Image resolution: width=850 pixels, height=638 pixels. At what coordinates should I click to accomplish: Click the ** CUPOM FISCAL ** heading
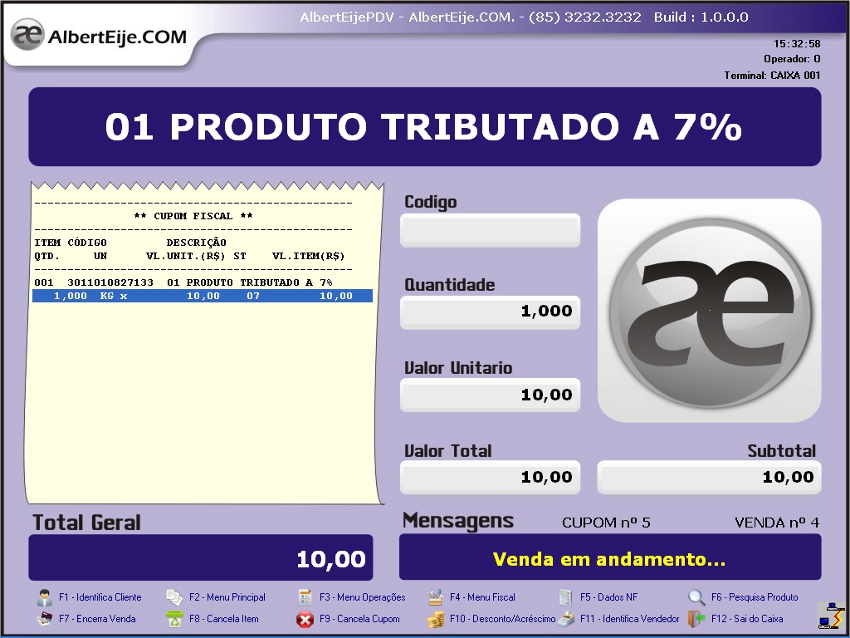tap(193, 216)
